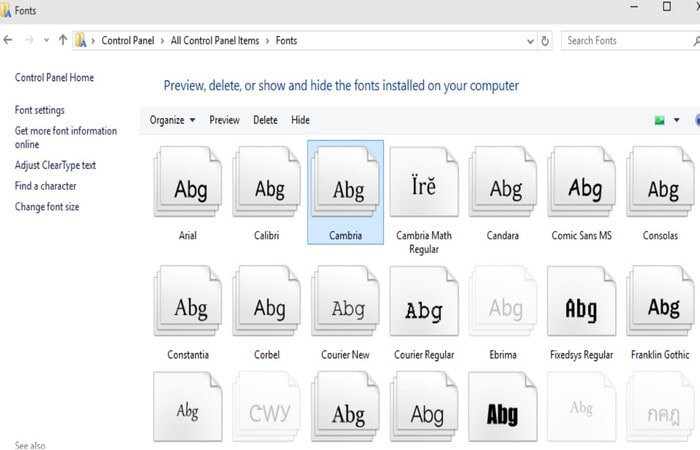Select the Franklin Gothic font icon
This screenshot has height=450, width=700.
pos(660,301)
